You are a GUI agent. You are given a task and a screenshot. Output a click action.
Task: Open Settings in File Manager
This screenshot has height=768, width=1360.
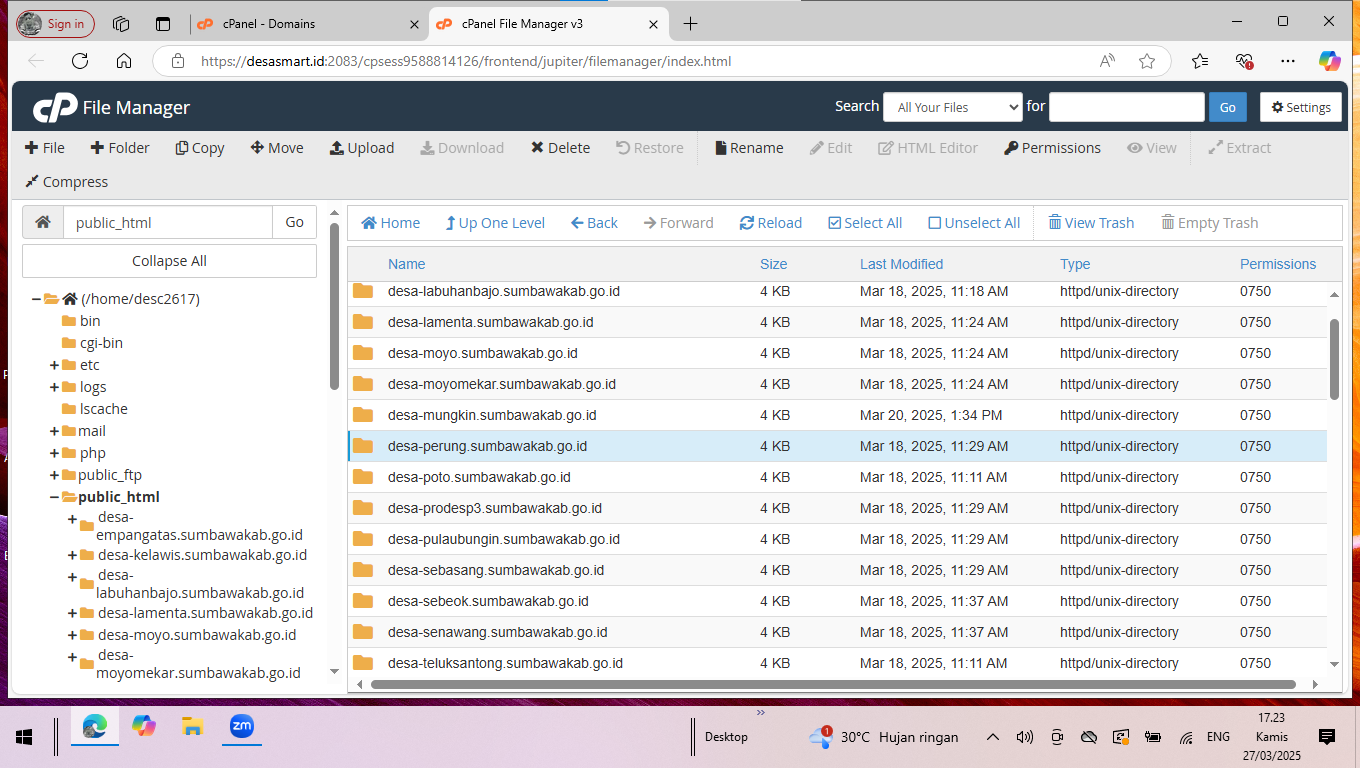(x=1300, y=107)
